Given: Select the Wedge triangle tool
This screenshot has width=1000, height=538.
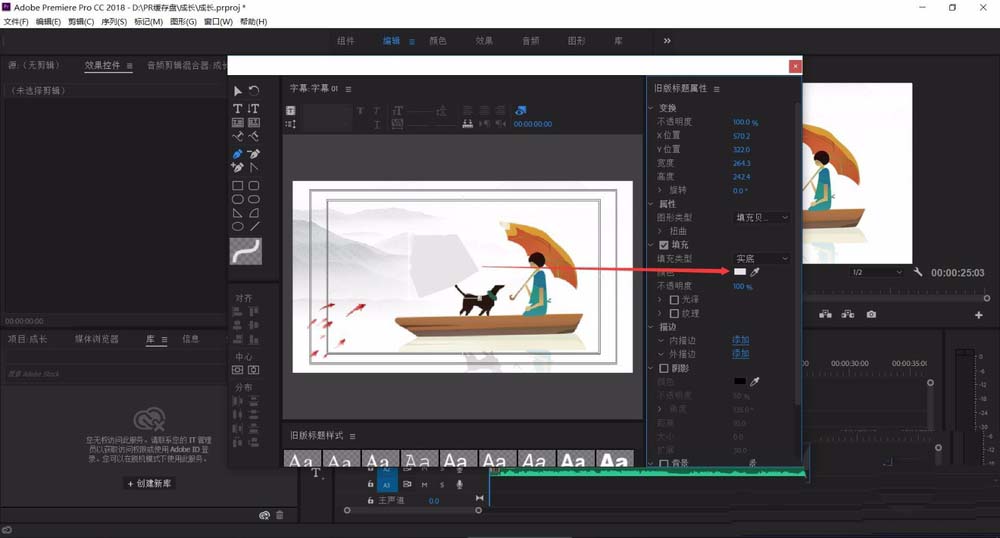Looking at the screenshot, I should tap(237, 213).
